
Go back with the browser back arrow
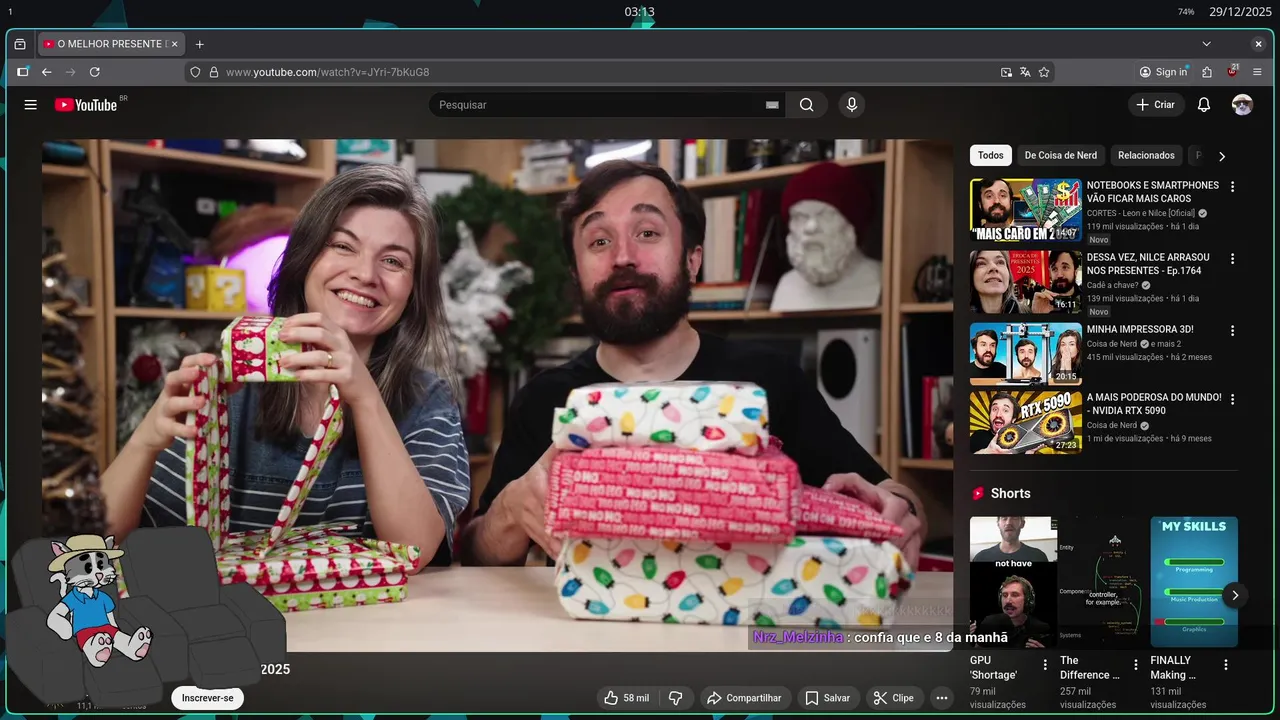(x=46, y=72)
